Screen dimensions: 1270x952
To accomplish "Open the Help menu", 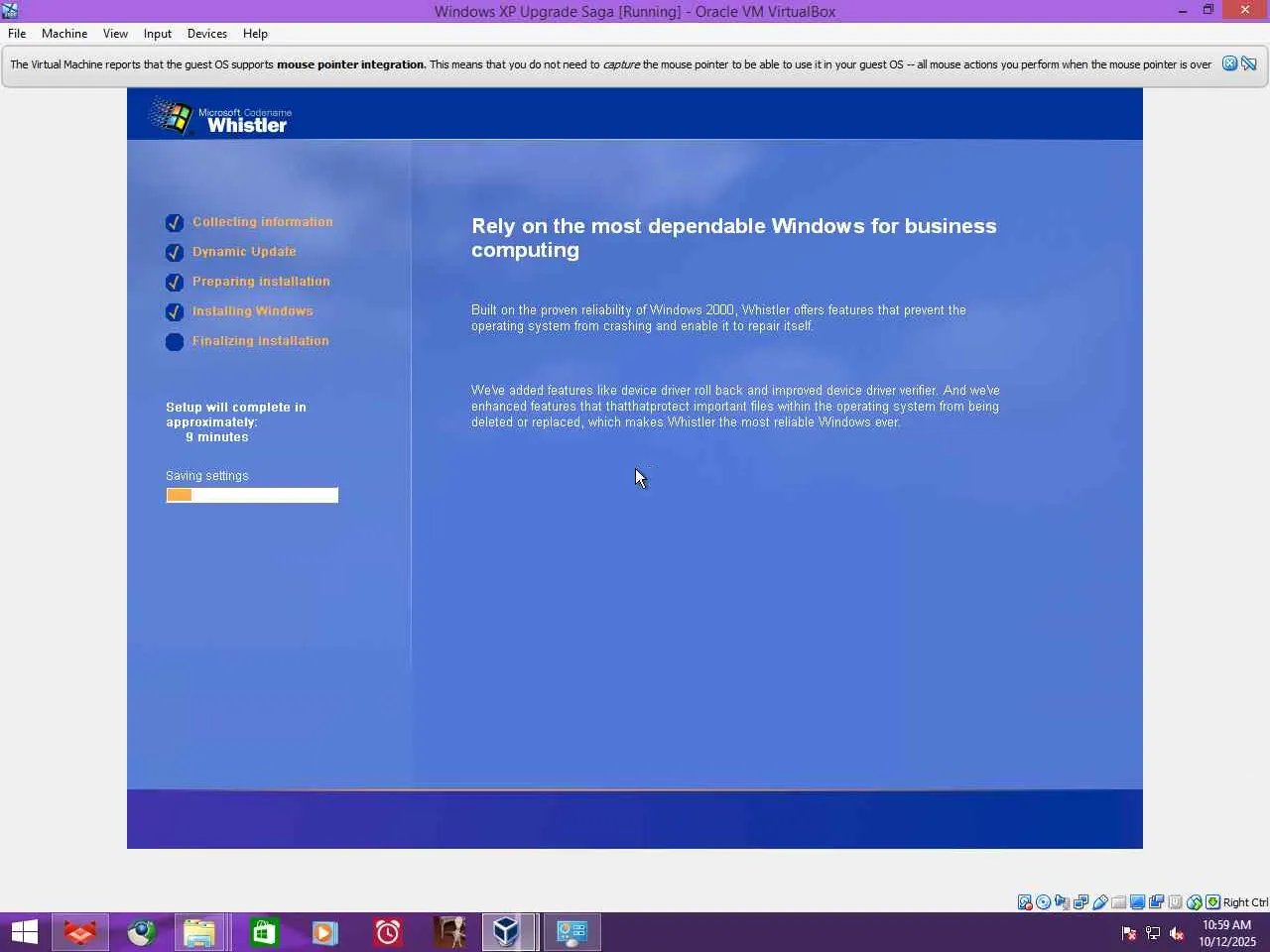I will [x=255, y=33].
